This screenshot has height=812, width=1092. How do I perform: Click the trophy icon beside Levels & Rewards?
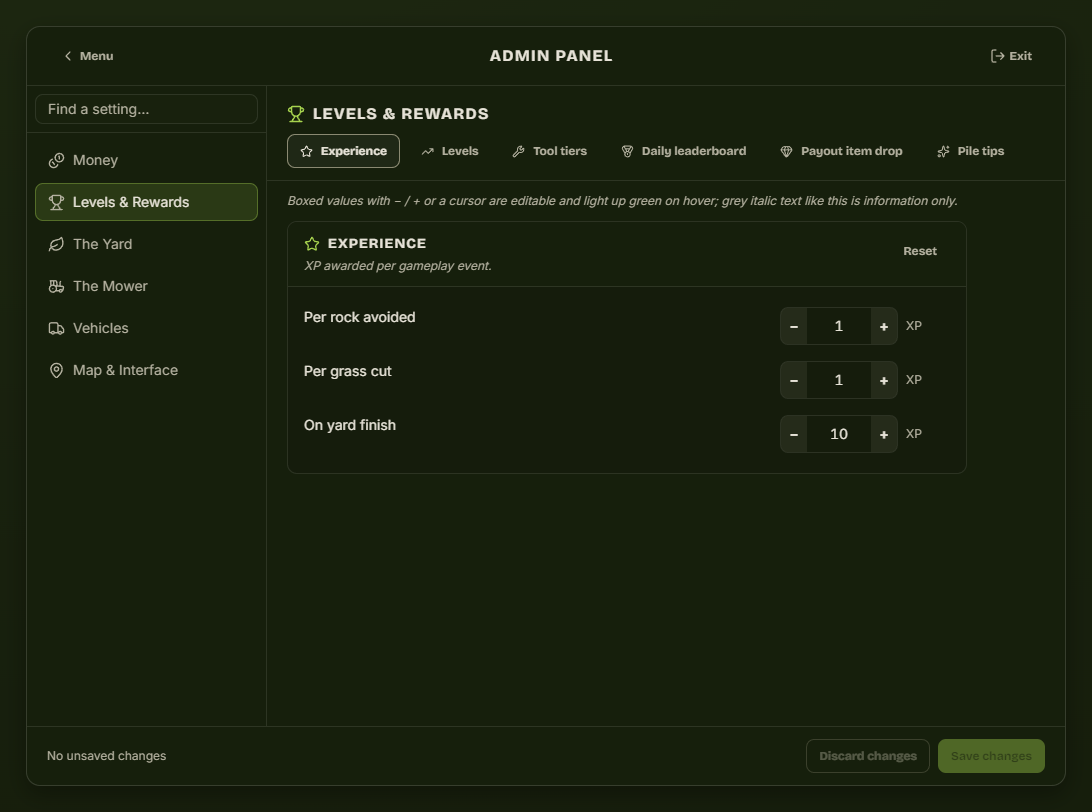(x=56, y=203)
